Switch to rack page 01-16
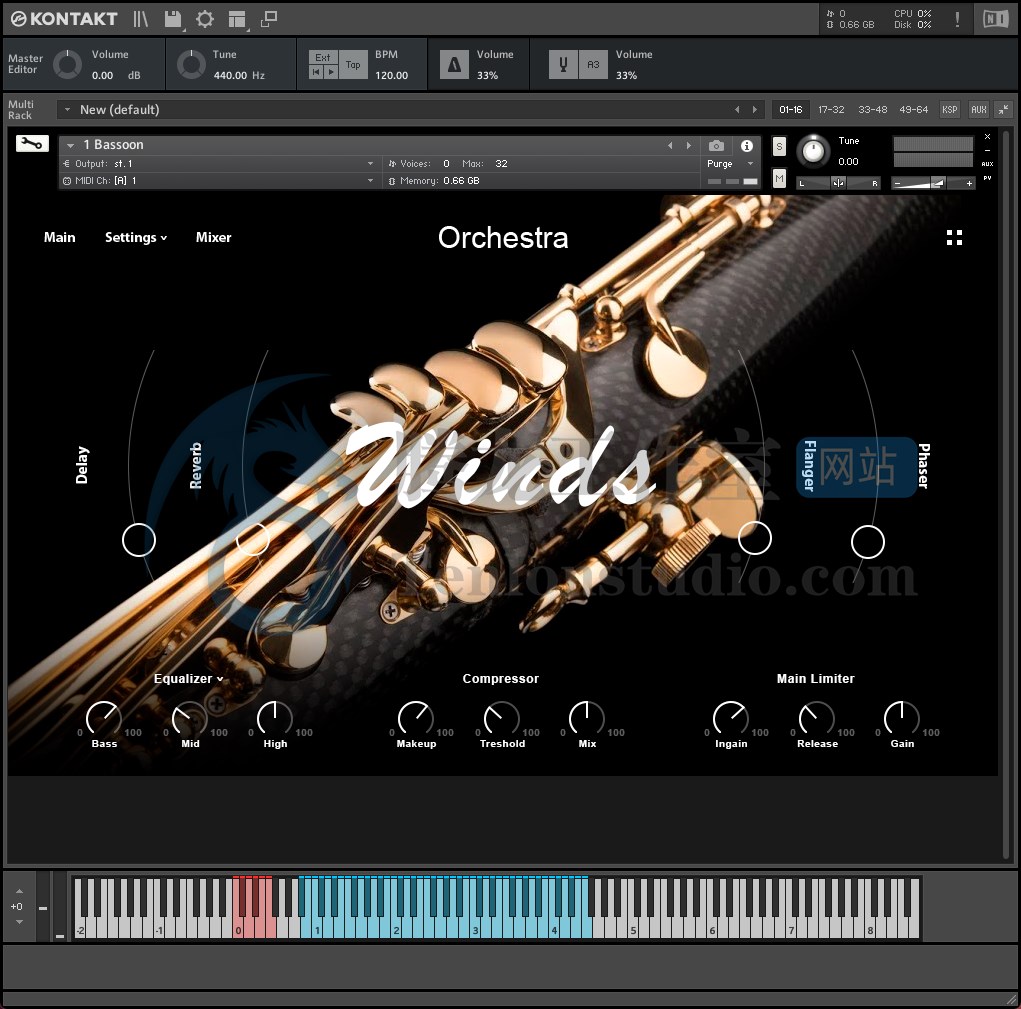The width and height of the screenshot is (1021, 1009). point(790,109)
